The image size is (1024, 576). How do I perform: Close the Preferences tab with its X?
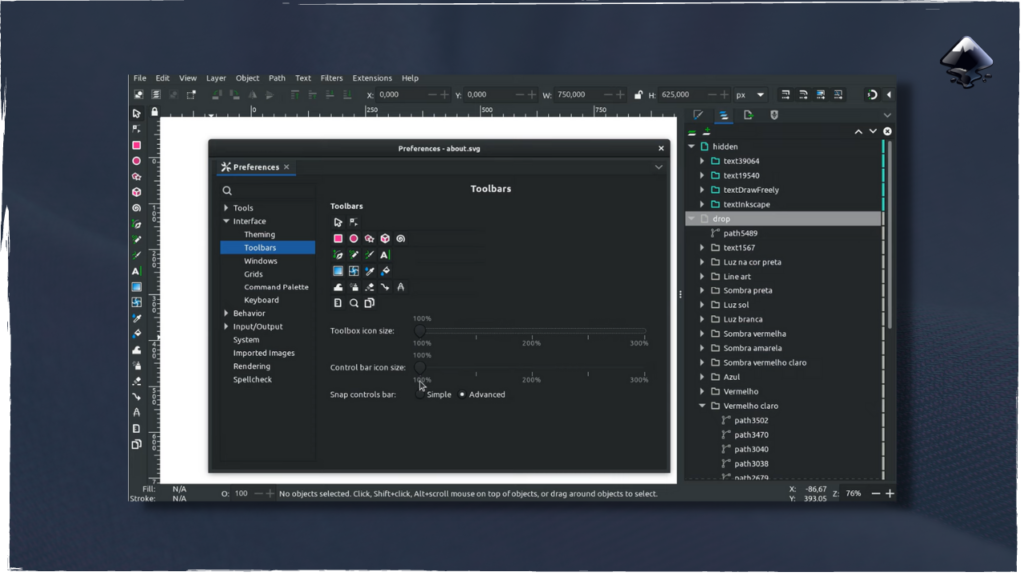tap(287, 168)
